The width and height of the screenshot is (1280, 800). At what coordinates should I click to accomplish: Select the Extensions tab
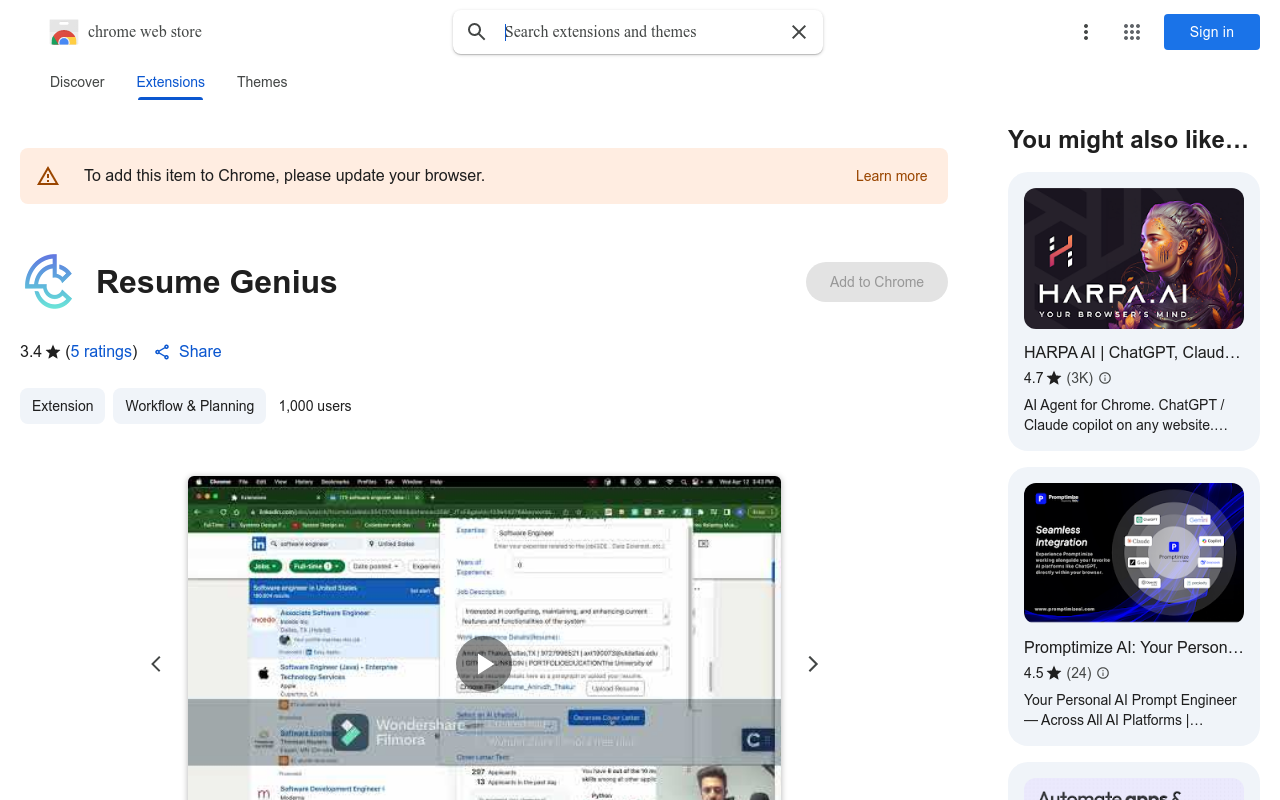pyautogui.click(x=171, y=82)
